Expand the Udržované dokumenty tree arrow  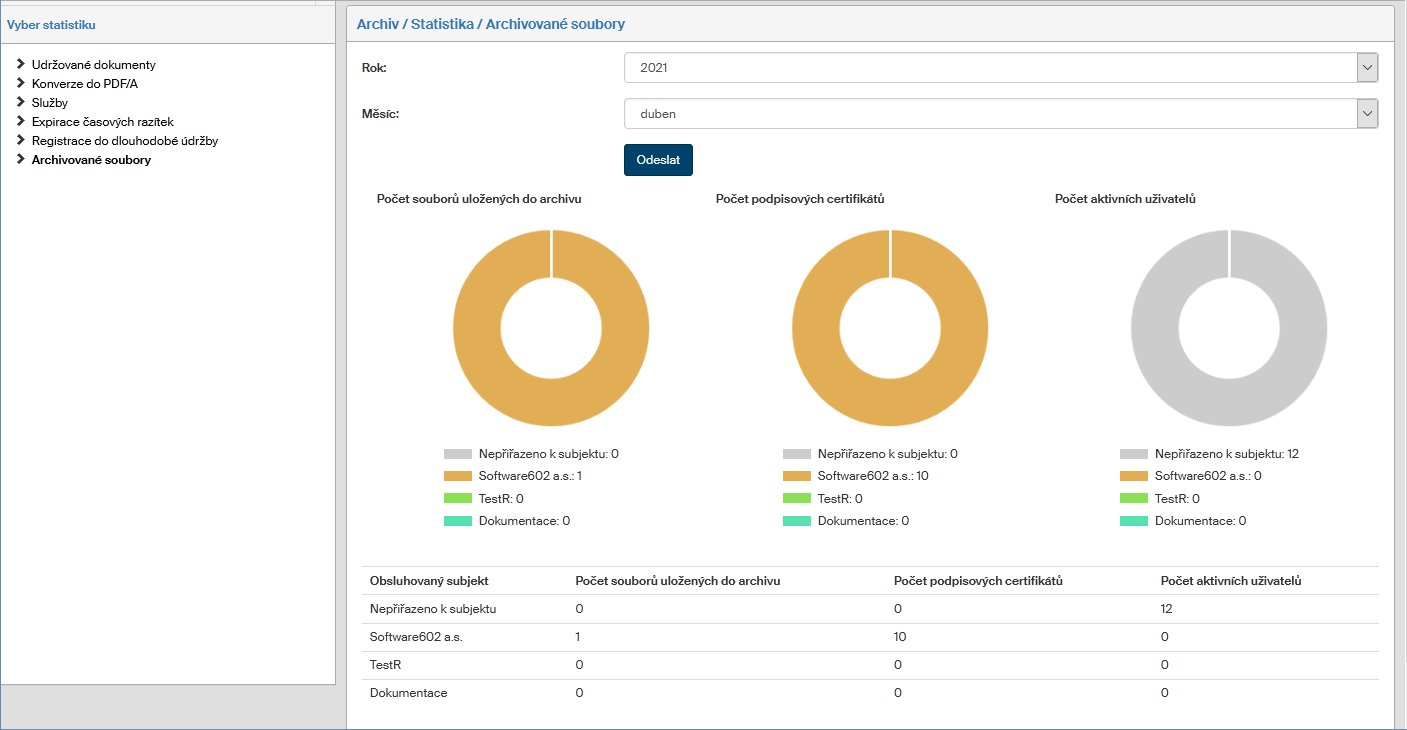click(21, 64)
